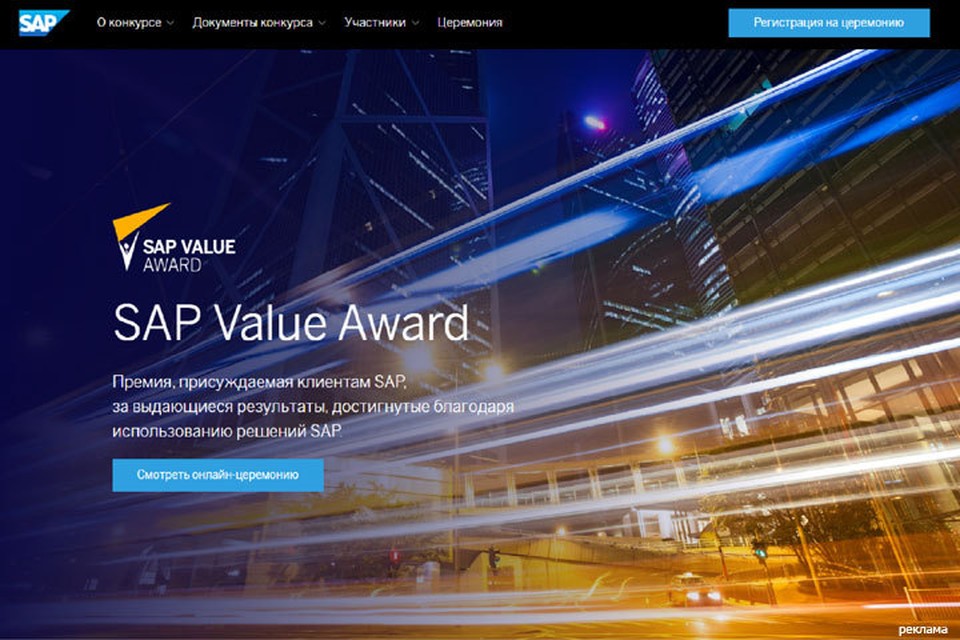The image size is (960, 640).
Task: Click the SAP Value Award emblem
Action: (174, 238)
